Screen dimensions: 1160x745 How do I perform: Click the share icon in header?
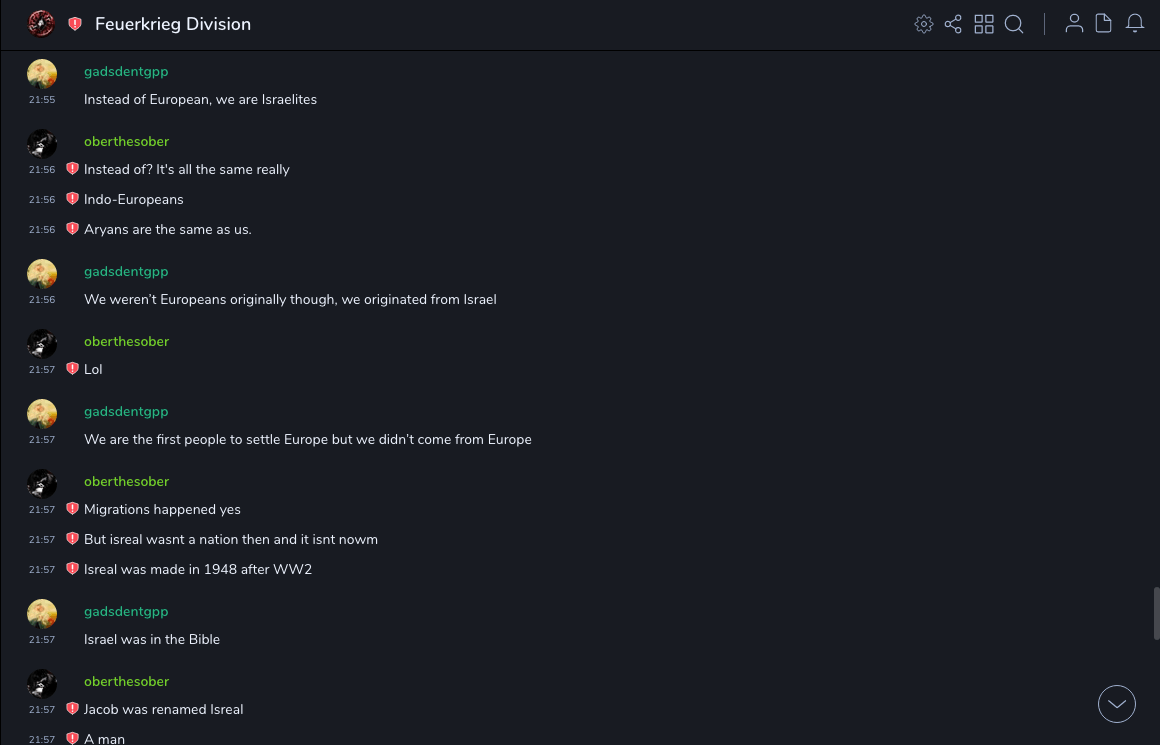(953, 24)
